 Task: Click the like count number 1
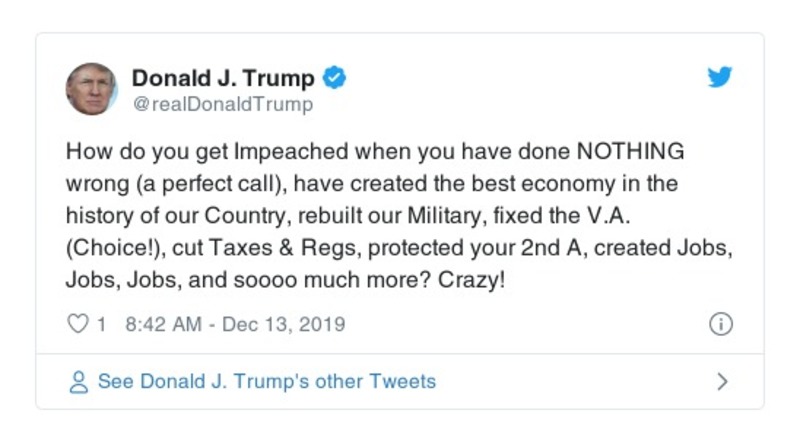pos(101,324)
